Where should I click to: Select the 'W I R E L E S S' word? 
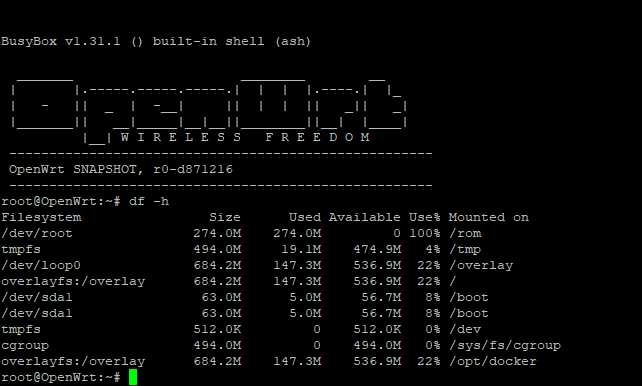tap(181, 137)
